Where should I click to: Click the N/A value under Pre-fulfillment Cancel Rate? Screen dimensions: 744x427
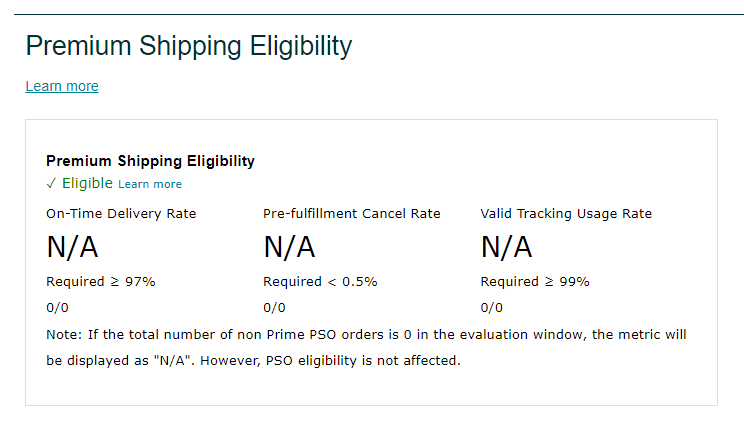[x=289, y=247]
